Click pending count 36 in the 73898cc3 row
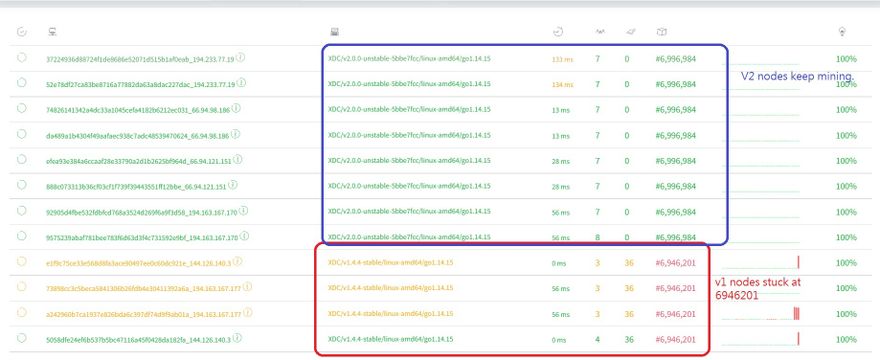This screenshot has height=360, width=880. [x=629, y=288]
